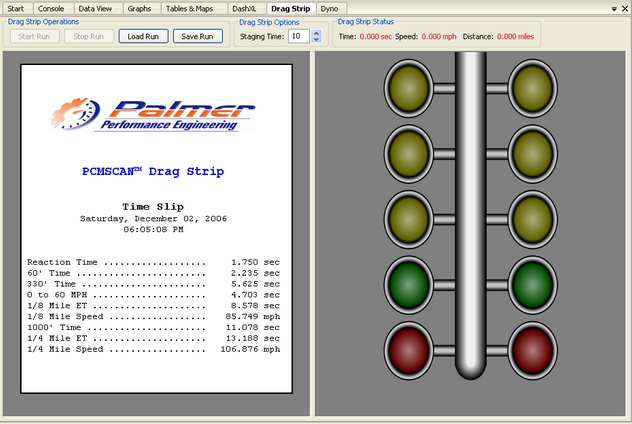The width and height of the screenshot is (632, 424).
Task: Click the second left amber light
Action: pos(408,154)
